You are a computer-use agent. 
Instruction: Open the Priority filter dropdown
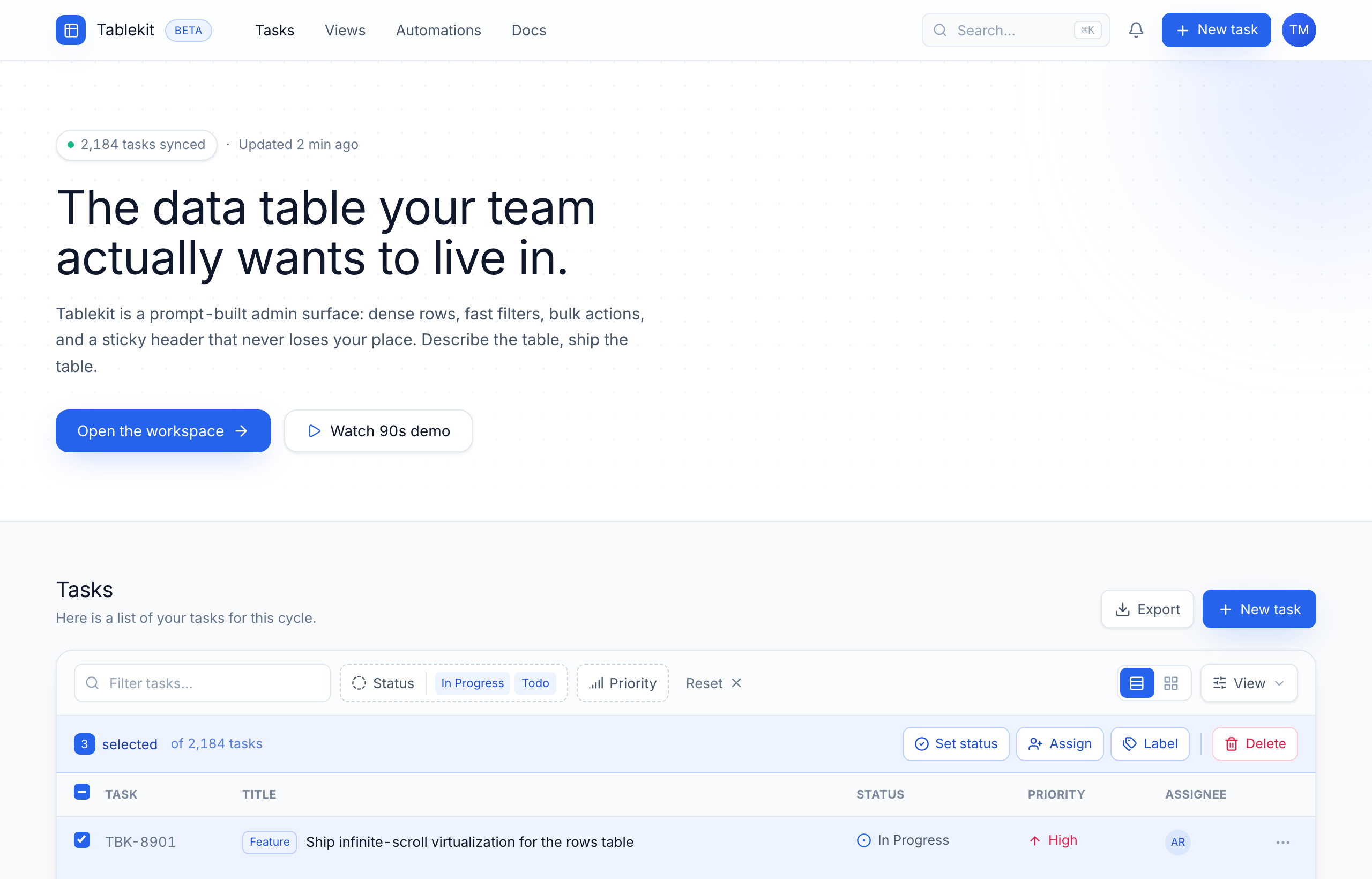[x=622, y=683]
